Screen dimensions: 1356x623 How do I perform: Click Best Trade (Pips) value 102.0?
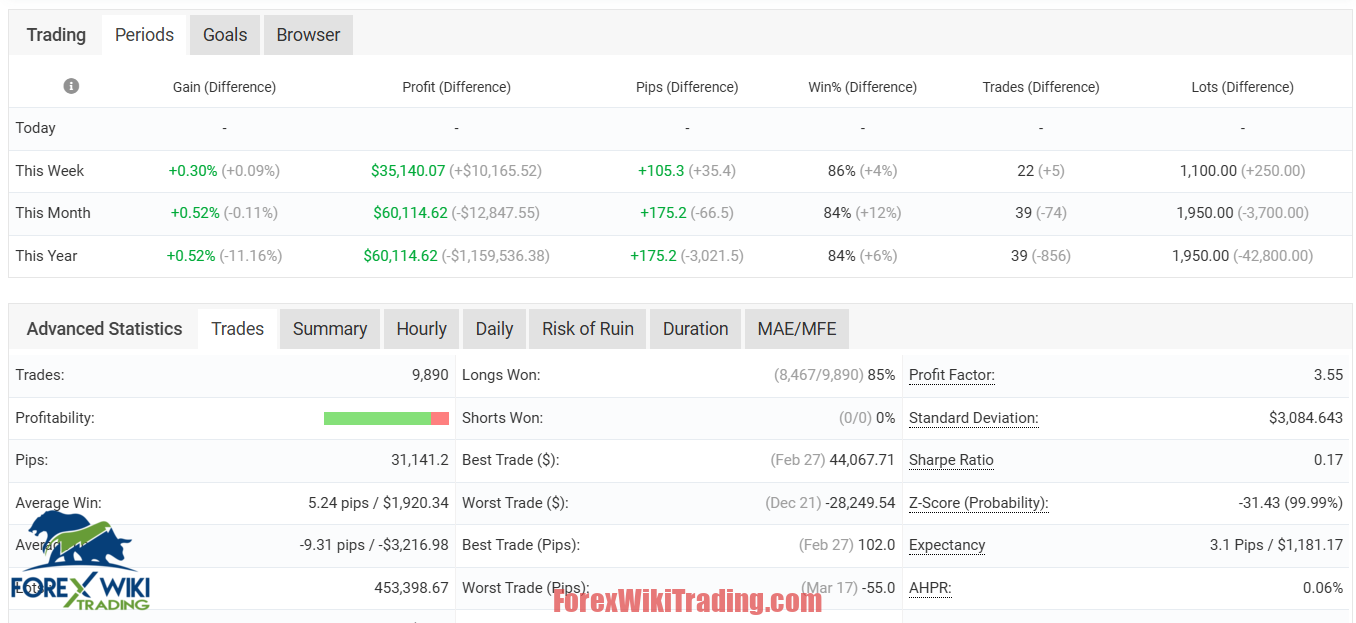click(877, 545)
